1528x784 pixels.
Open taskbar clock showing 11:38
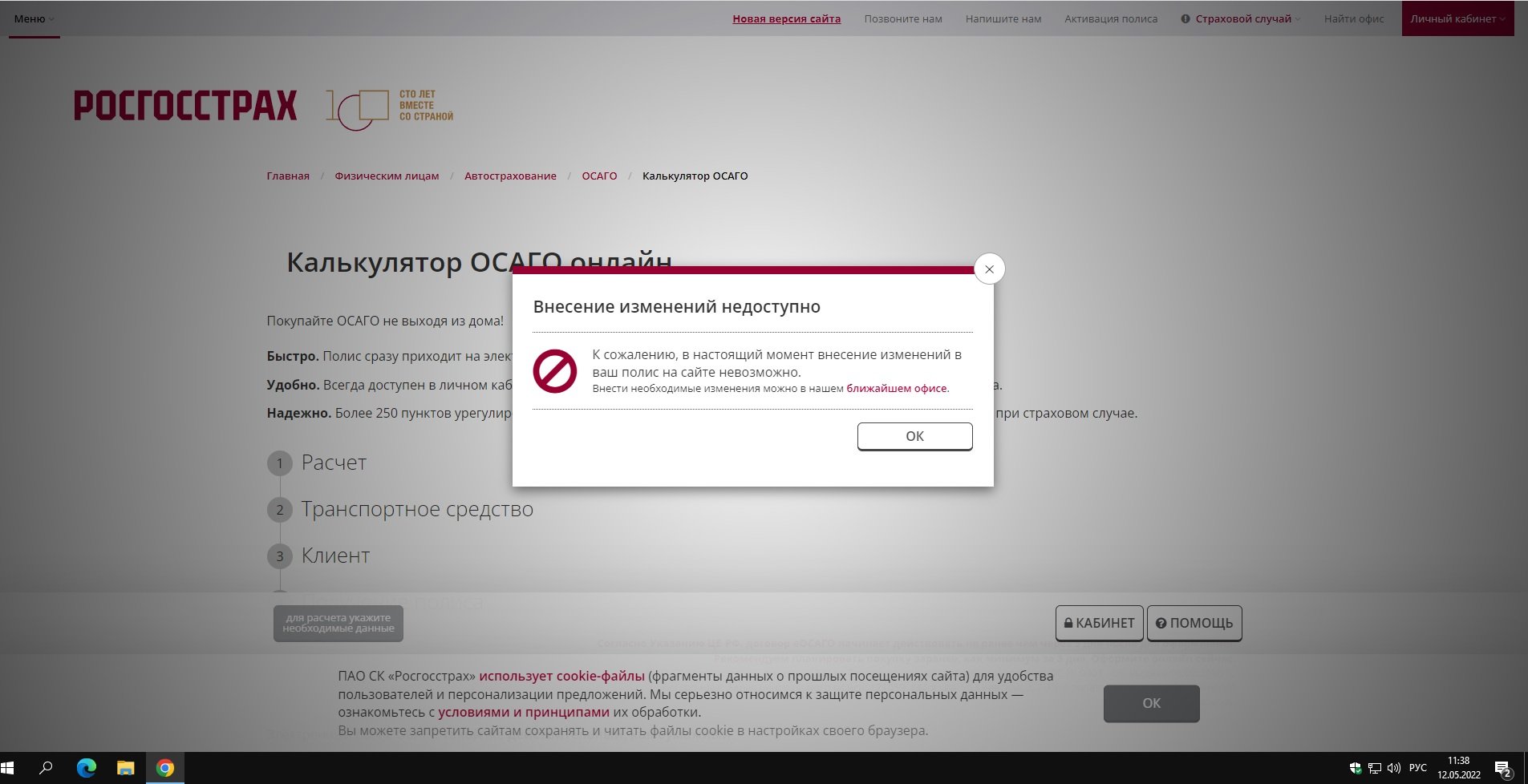click(x=1458, y=768)
